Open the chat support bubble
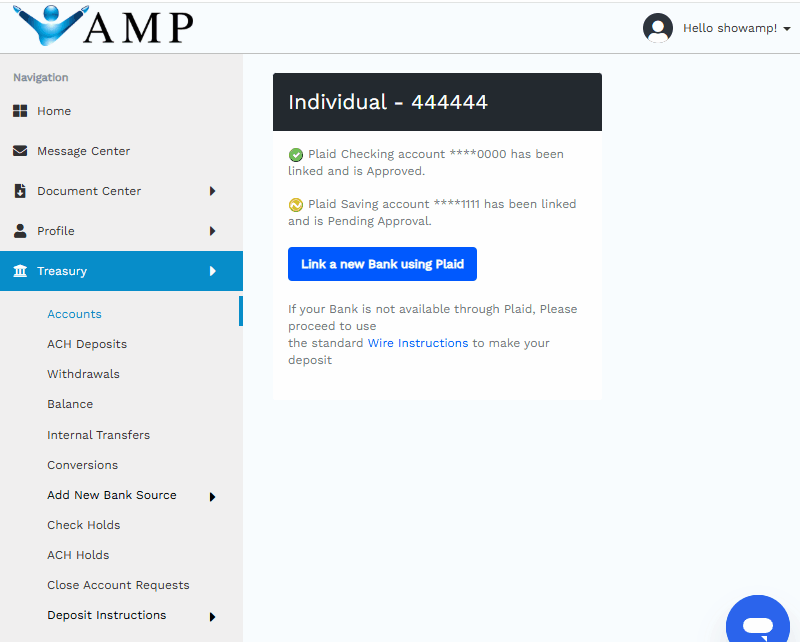 pos(758,625)
